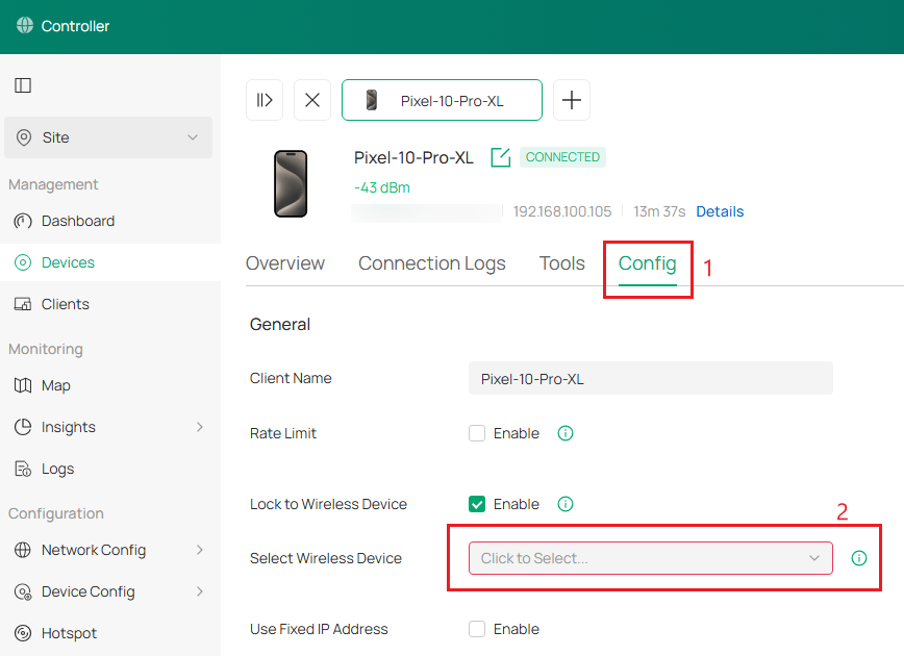Click the Devices target icon
This screenshot has width=904, height=656.
click(x=22, y=263)
